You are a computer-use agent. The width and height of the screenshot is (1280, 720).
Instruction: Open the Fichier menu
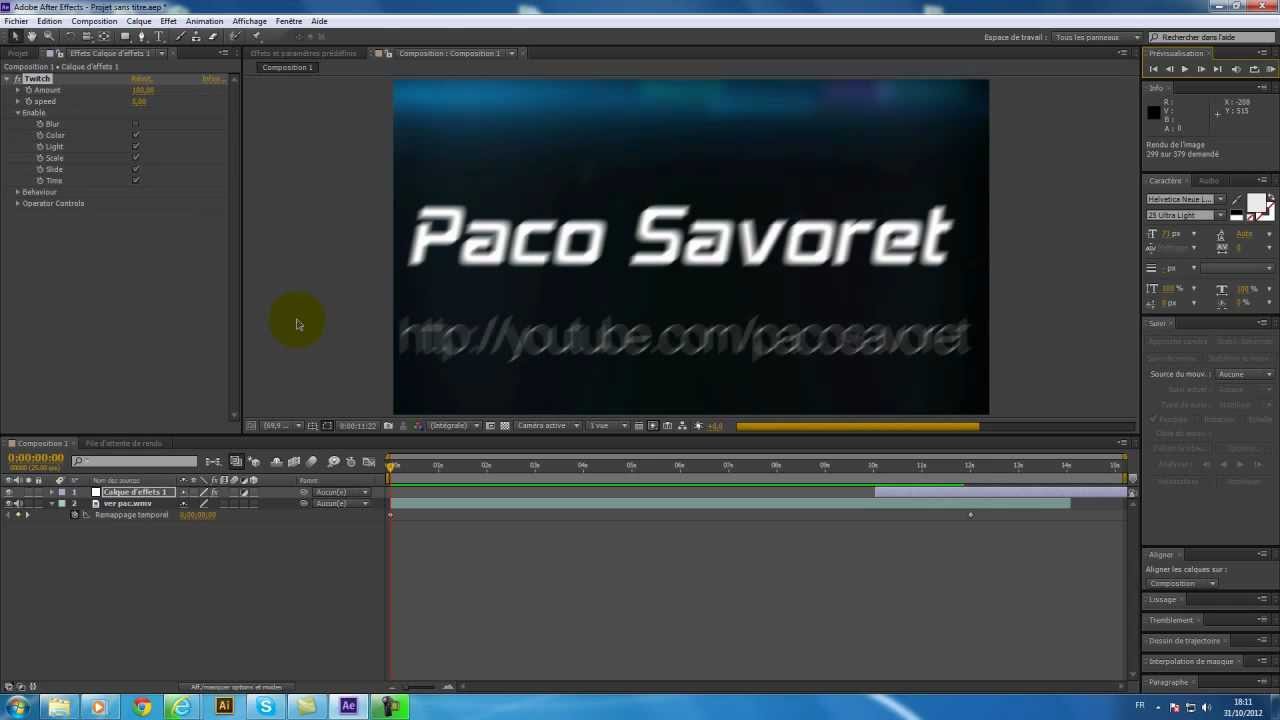(16, 21)
